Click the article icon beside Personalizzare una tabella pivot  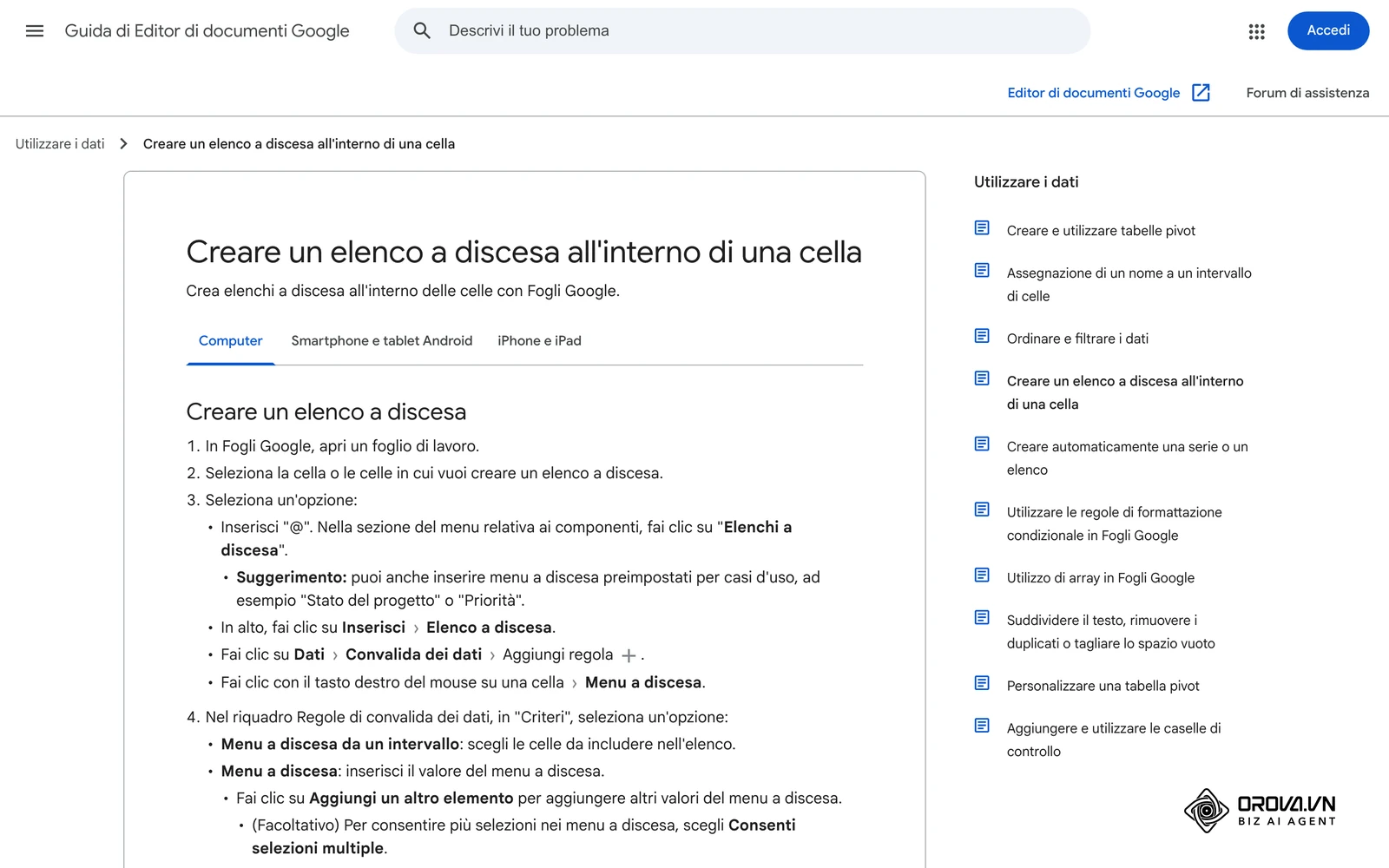[x=982, y=683]
